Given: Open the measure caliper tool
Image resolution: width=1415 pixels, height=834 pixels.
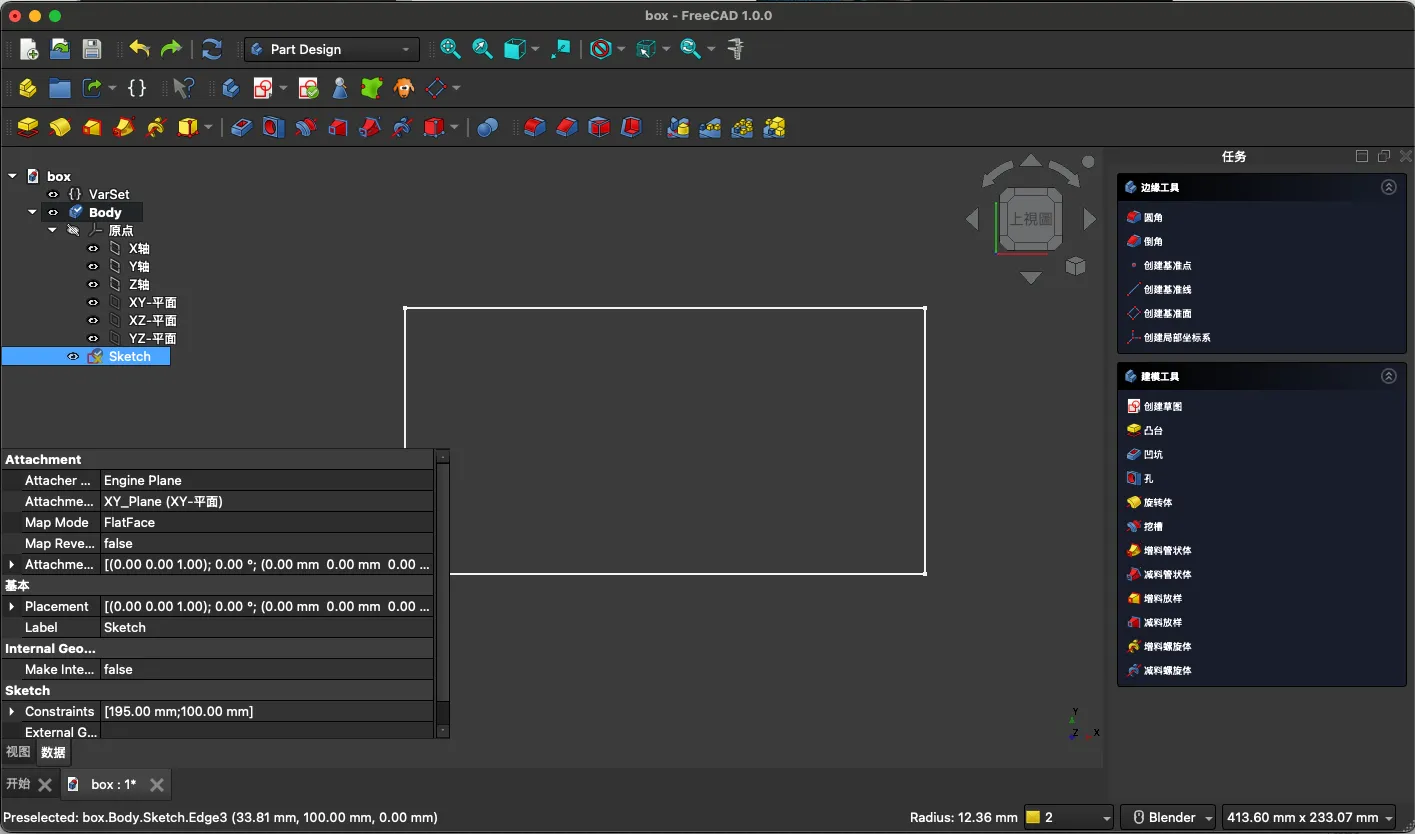Looking at the screenshot, I should [x=737, y=49].
